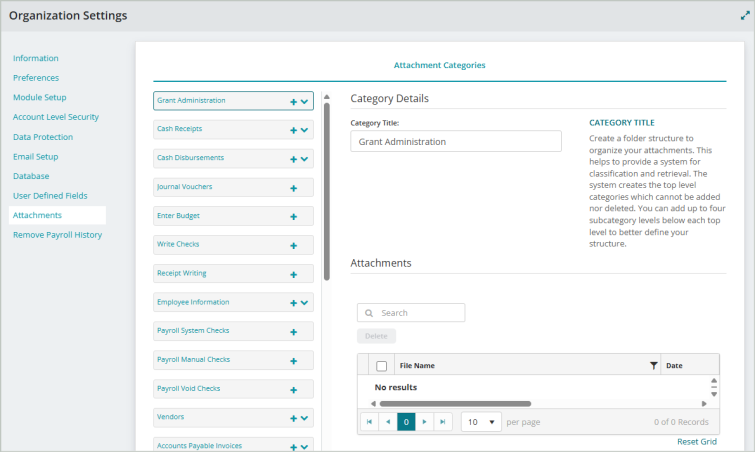Click the Category Title input field

pos(456,142)
